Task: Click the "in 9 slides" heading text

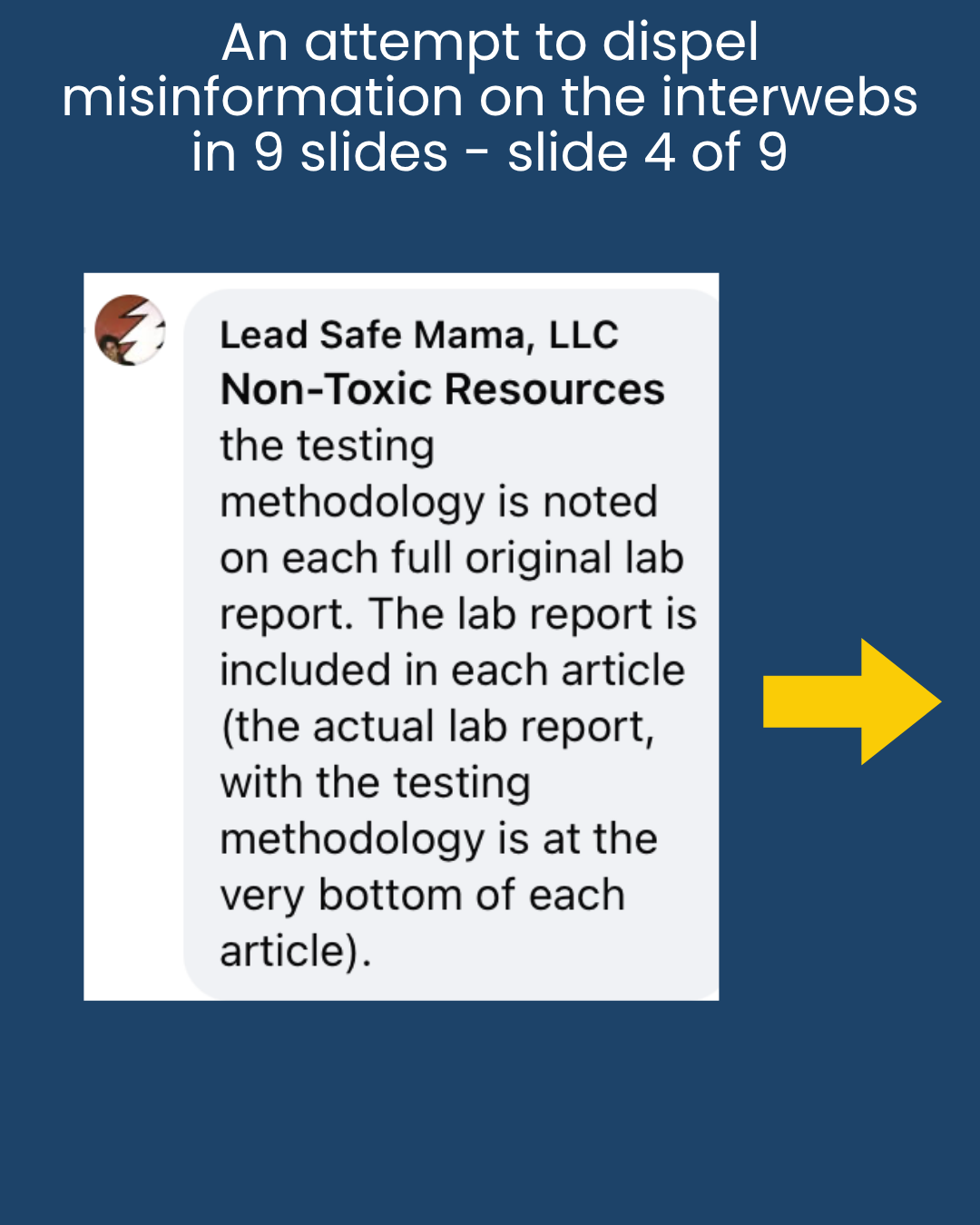Action: 319,152
